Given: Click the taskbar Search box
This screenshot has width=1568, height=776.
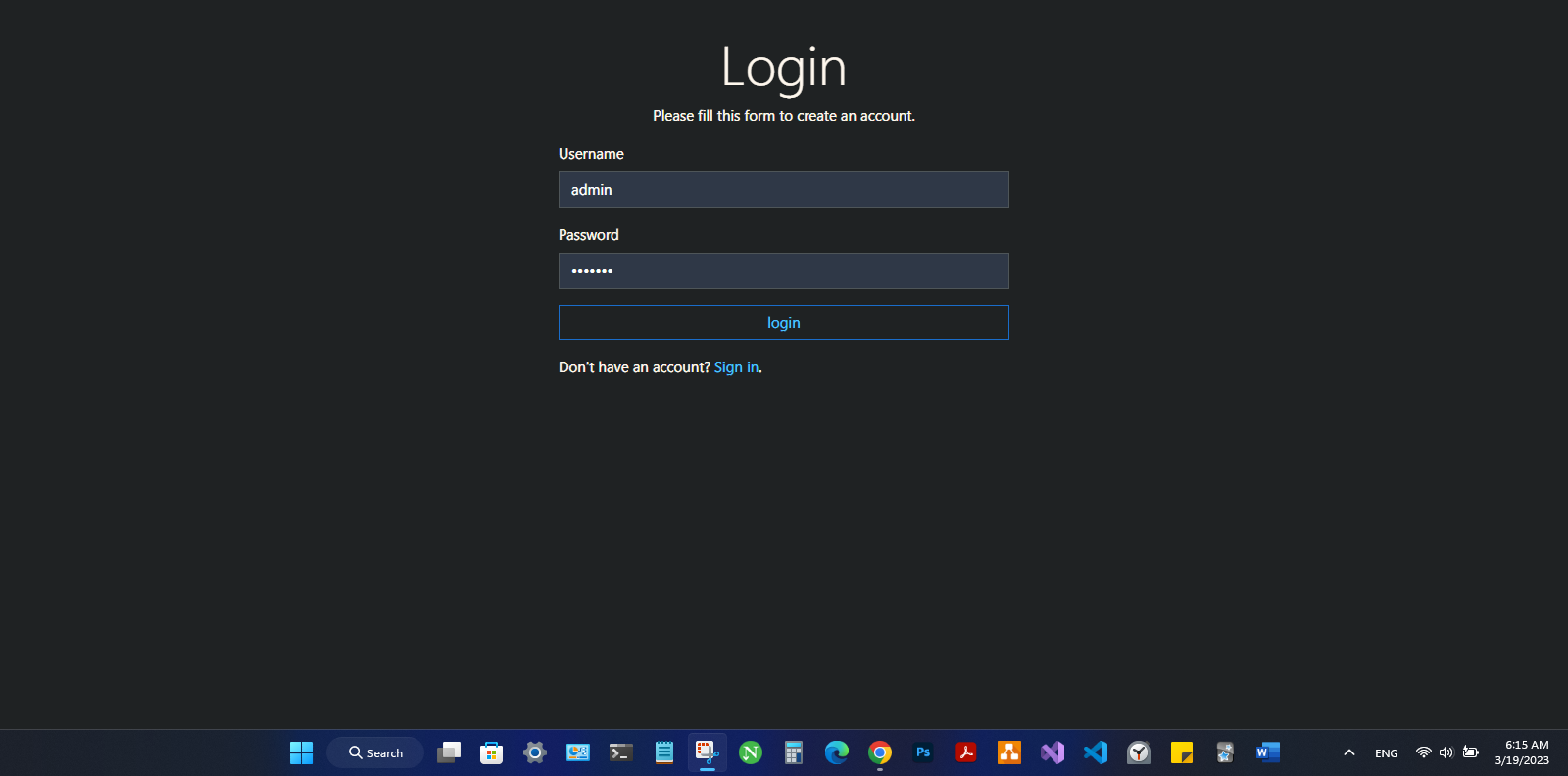Looking at the screenshot, I should (376, 752).
